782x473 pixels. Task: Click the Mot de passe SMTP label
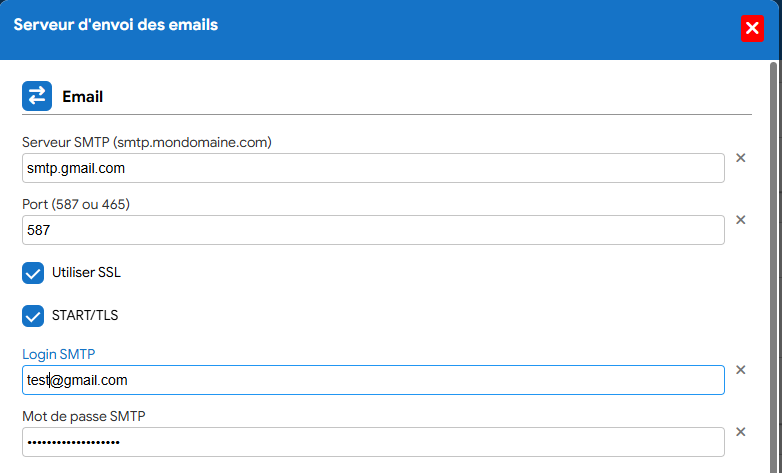[x=84, y=416]
